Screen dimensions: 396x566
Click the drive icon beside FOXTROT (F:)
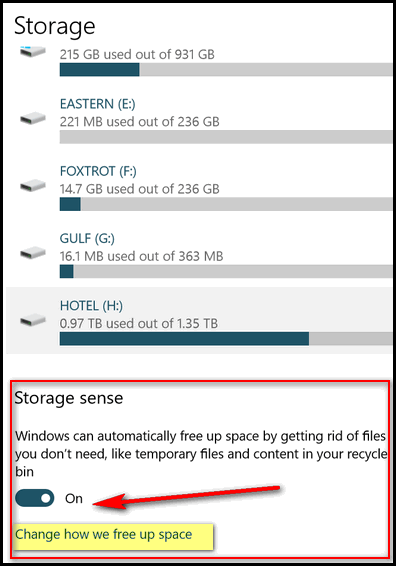32,186
